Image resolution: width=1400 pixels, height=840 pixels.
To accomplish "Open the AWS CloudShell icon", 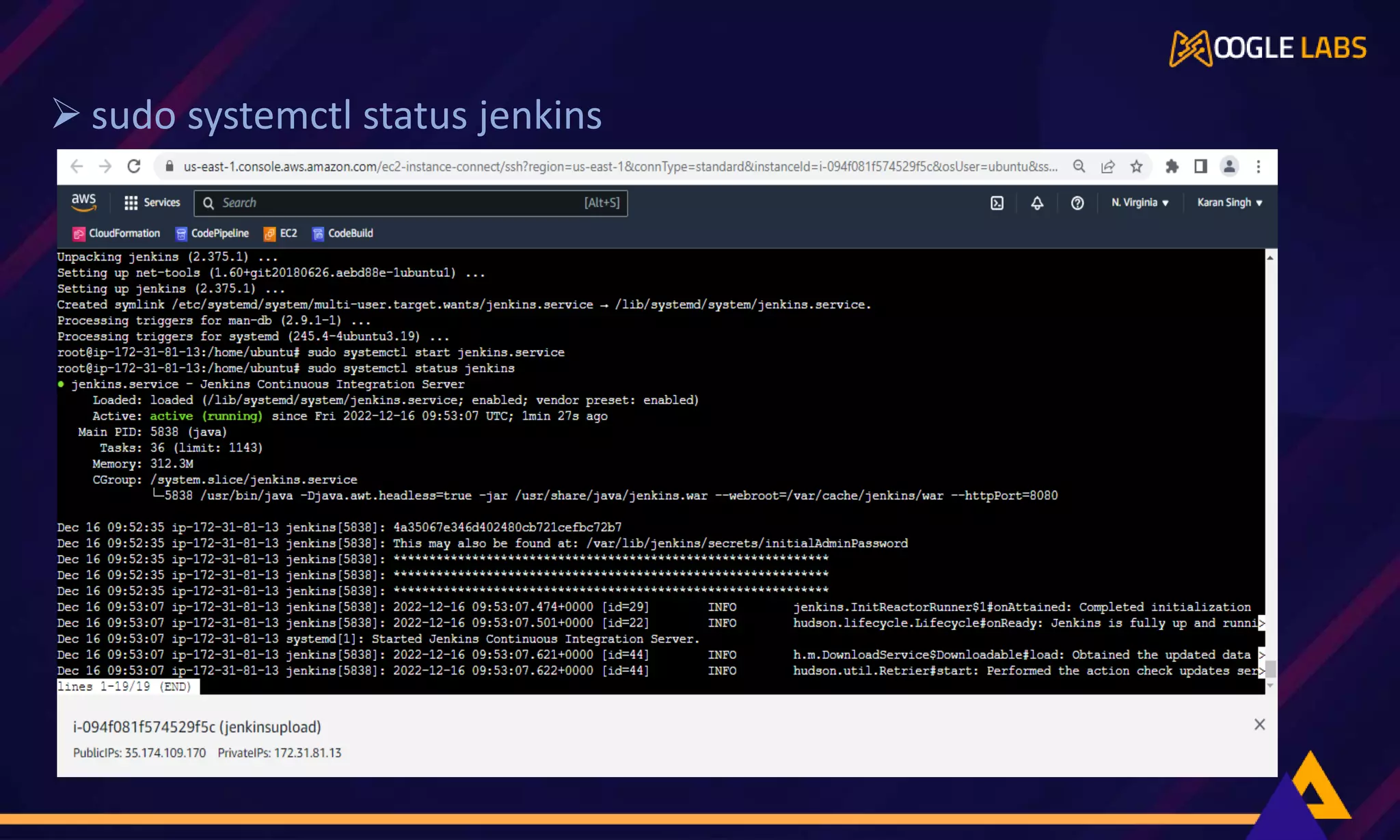I will pyautogui.click(x=997, y=203).
